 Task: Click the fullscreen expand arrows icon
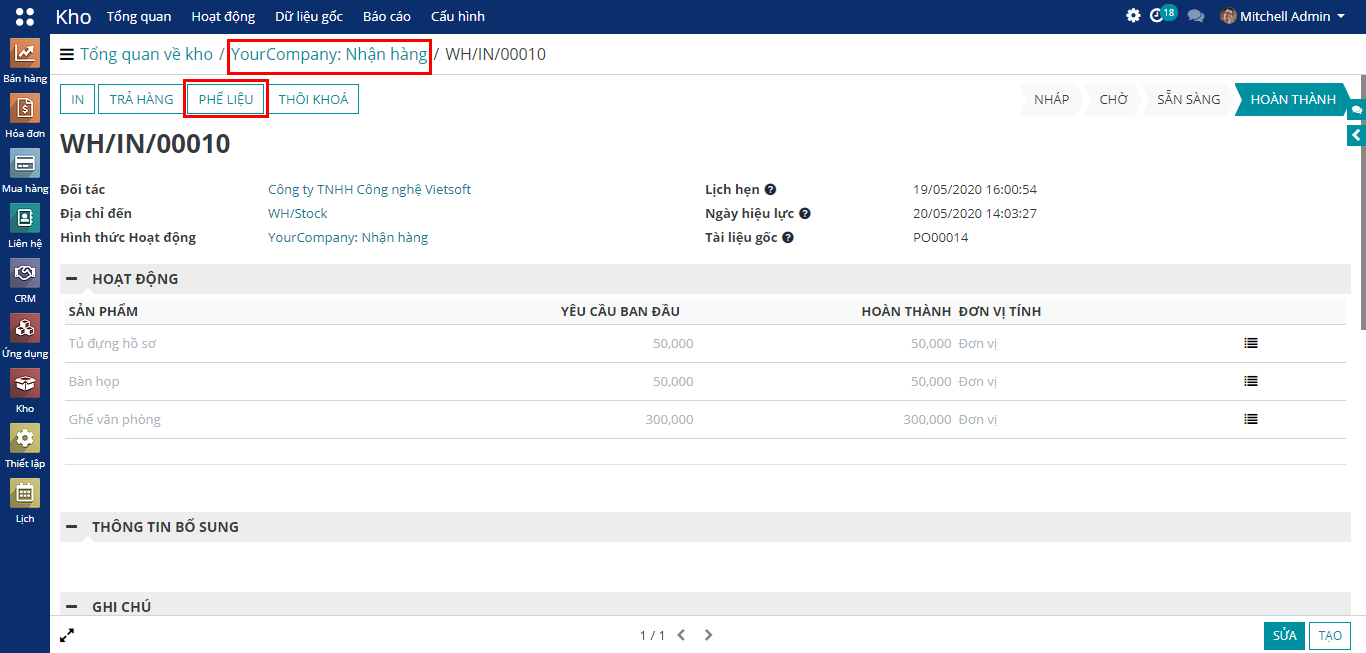67,634
